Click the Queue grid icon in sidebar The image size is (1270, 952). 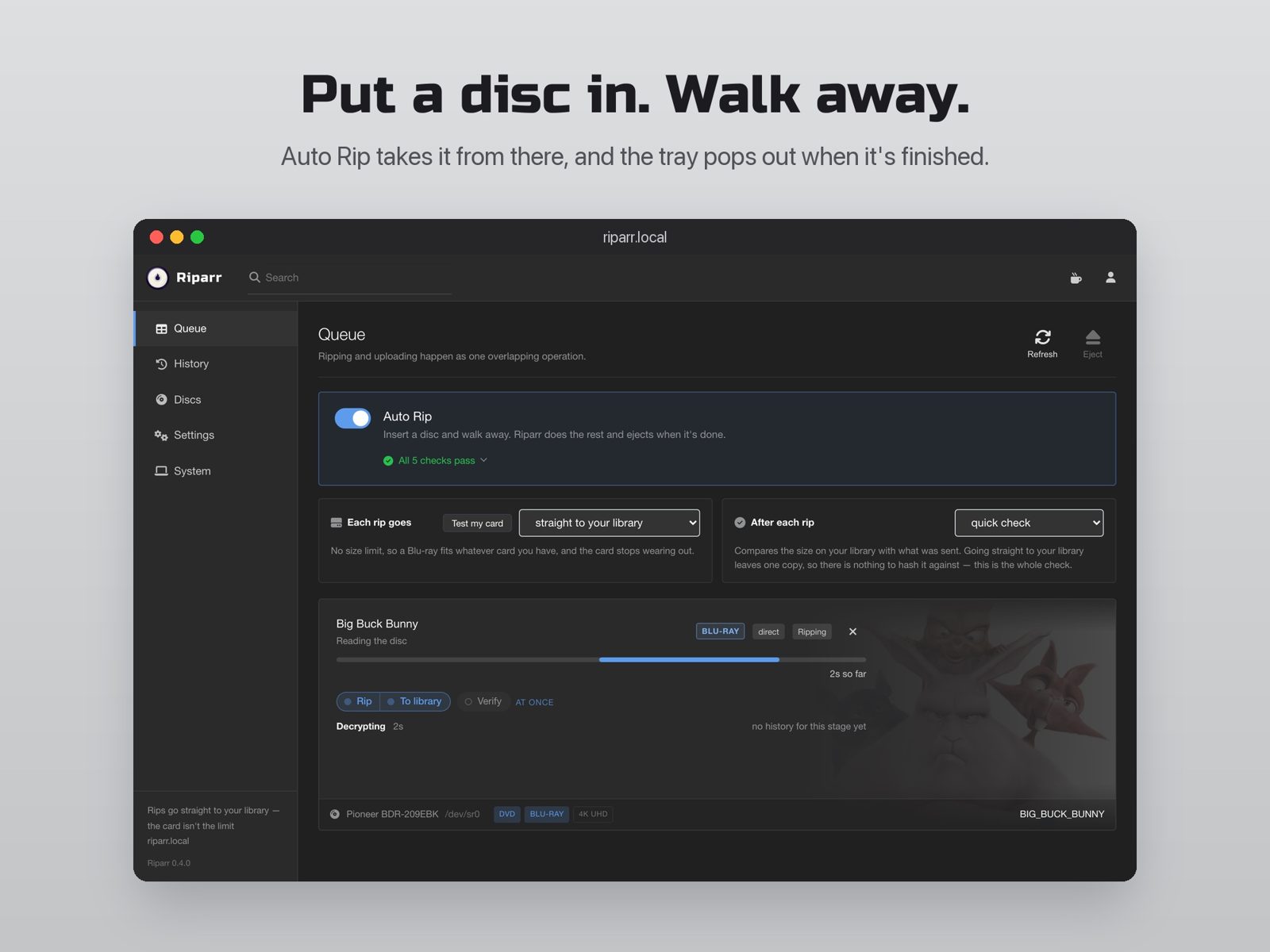pos(161,328)
